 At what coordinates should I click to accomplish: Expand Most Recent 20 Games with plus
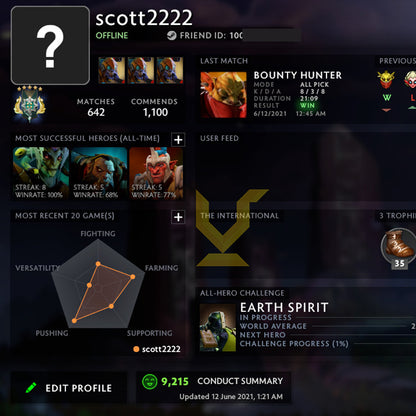[x=178, y=217]
